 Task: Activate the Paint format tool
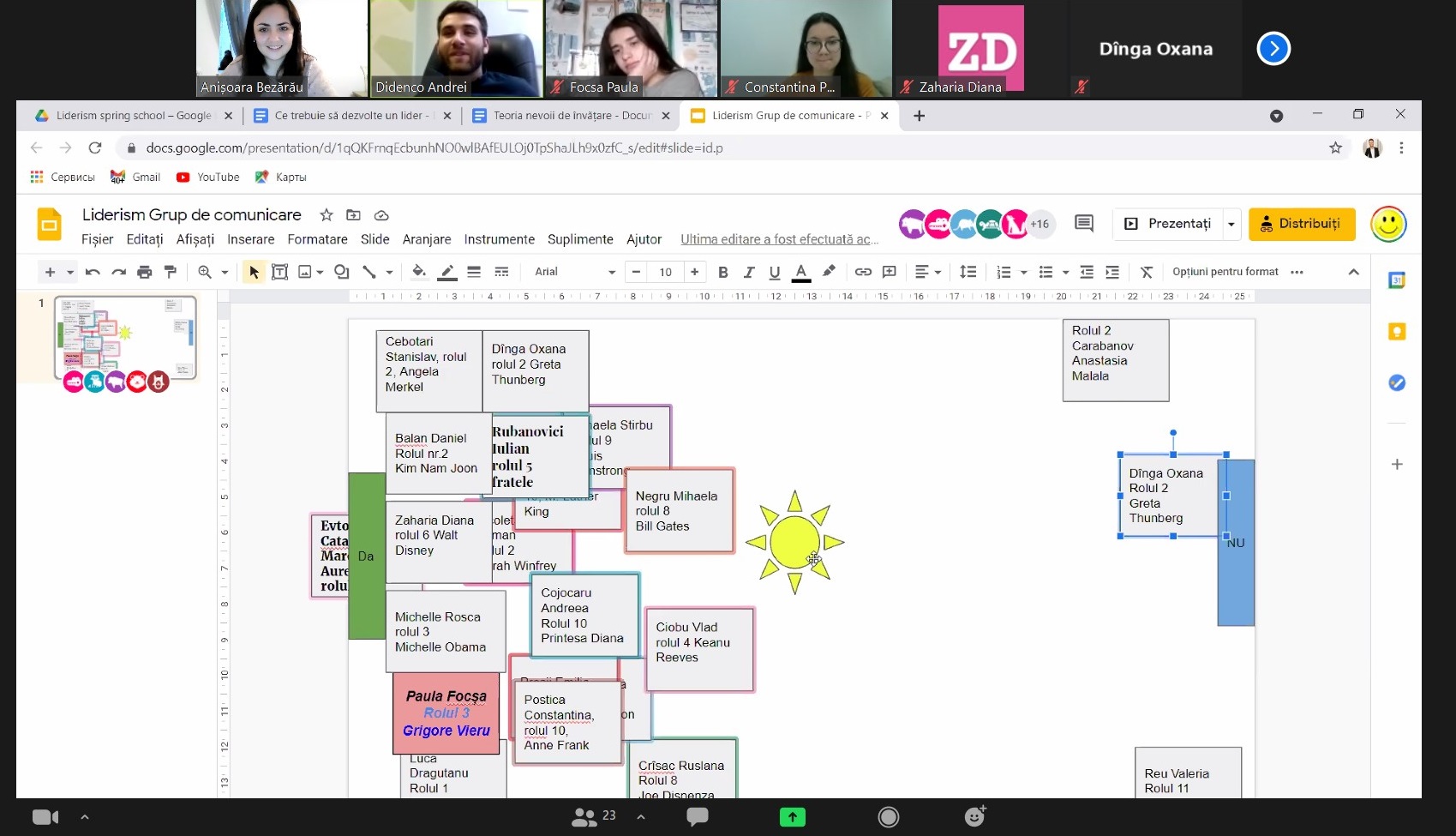171,272
